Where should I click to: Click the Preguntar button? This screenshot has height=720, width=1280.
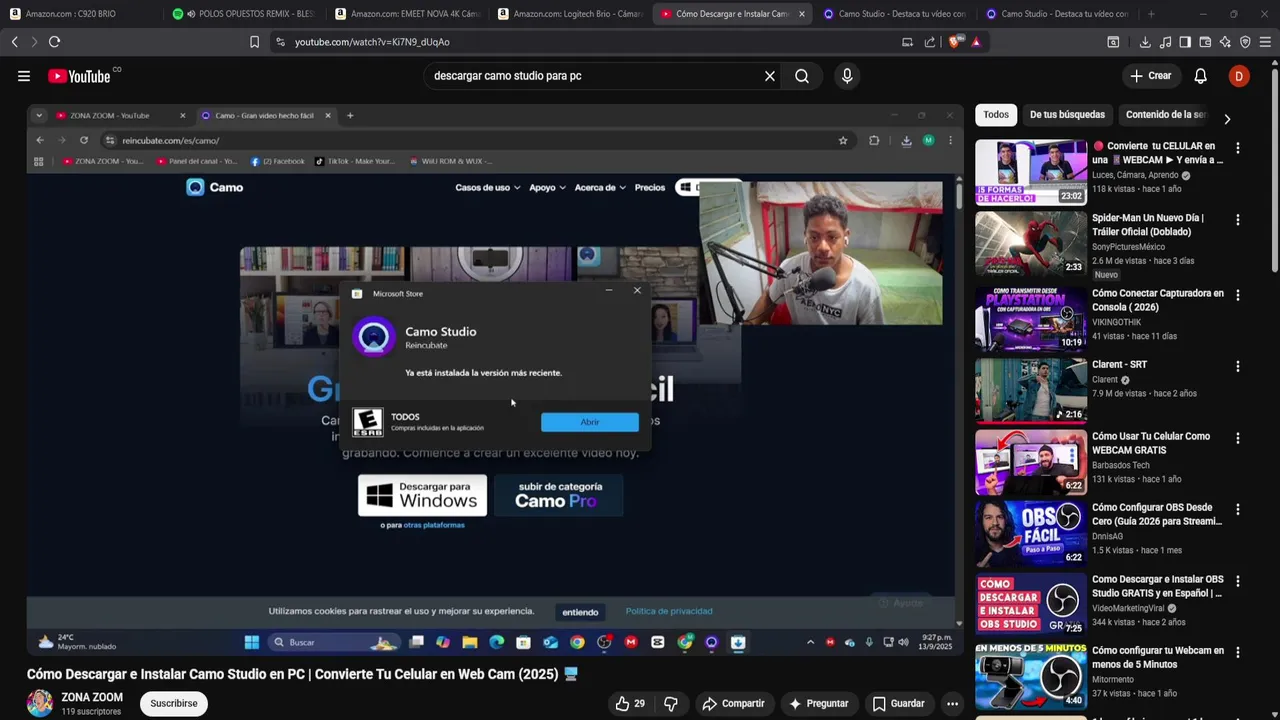818,704
